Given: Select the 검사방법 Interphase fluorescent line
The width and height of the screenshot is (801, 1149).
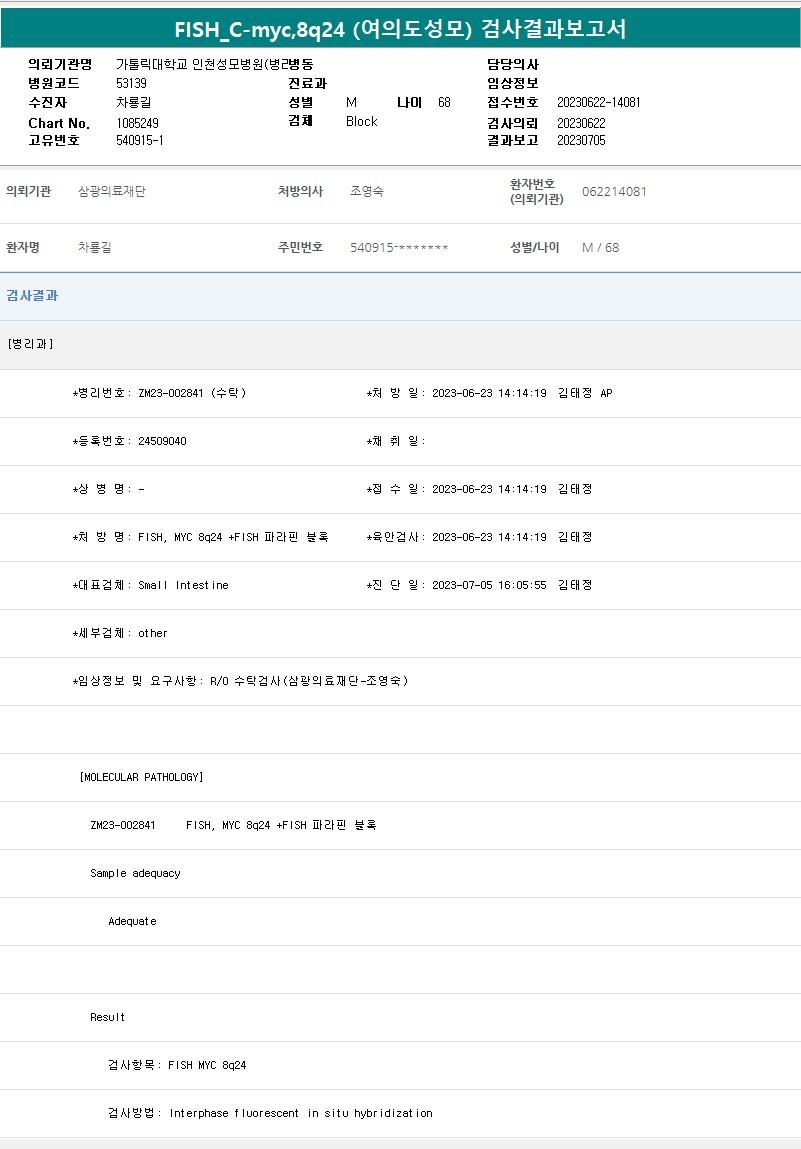Looking at the screenshot, I should tap(270, 1113).
